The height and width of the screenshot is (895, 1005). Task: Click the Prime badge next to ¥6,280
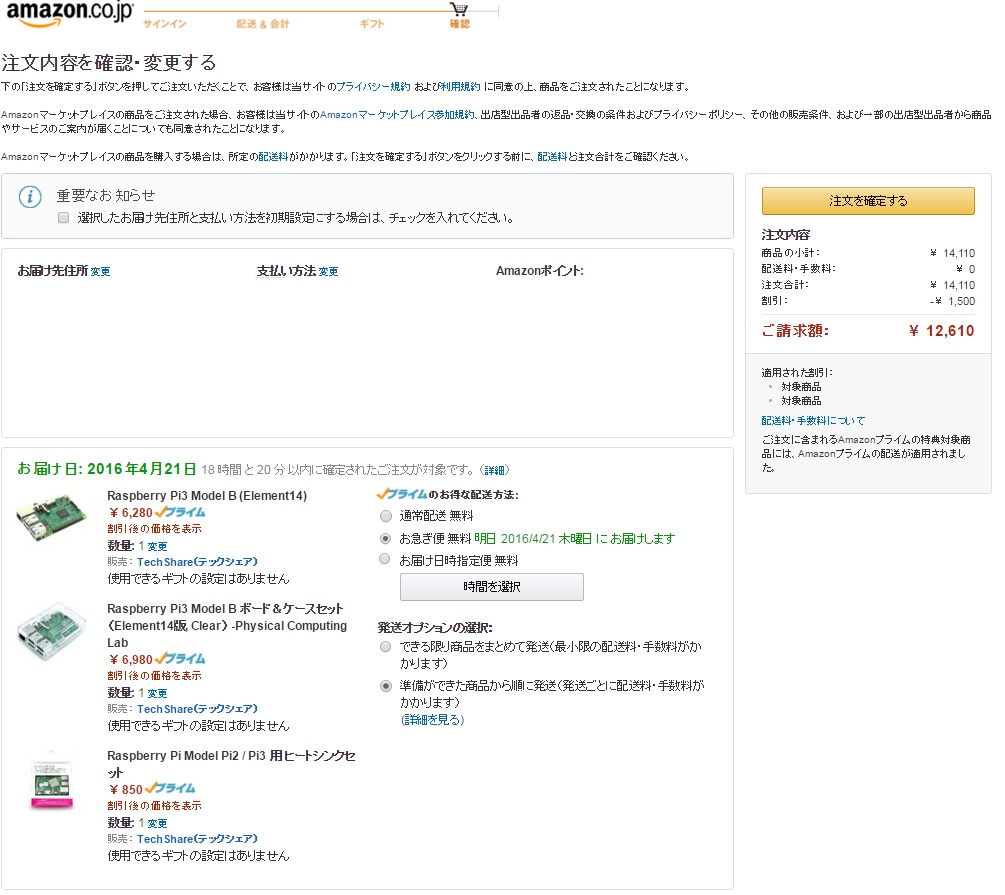181,512
